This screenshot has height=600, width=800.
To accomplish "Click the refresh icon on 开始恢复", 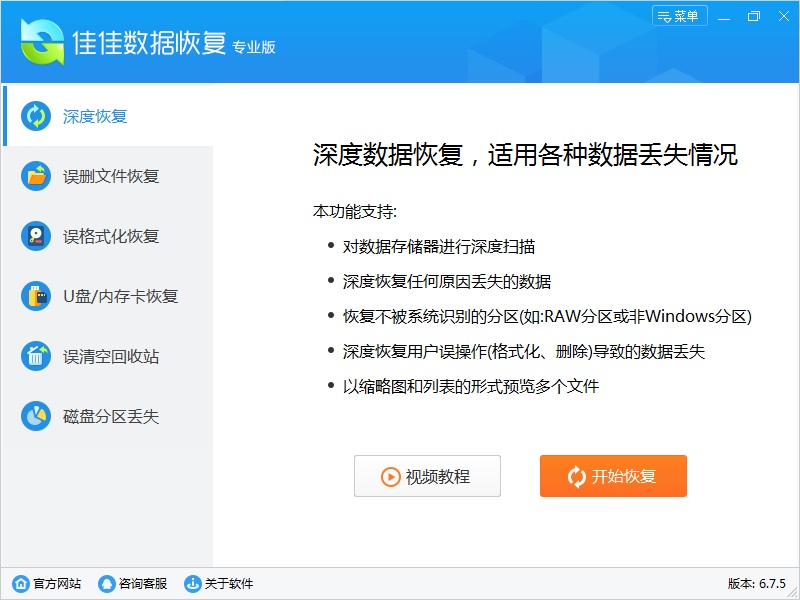I will point(577,477).
